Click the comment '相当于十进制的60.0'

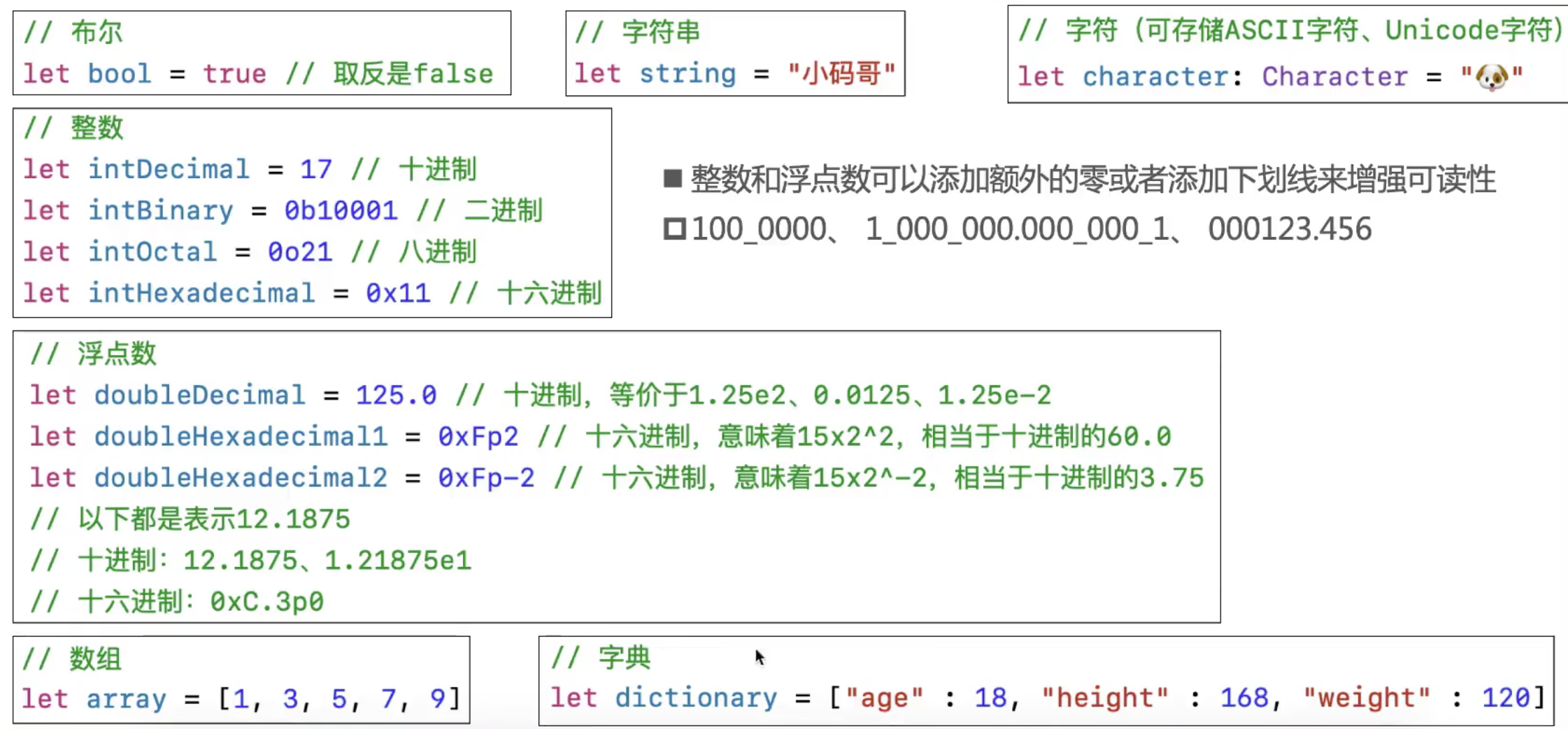tap(1046, 436)
